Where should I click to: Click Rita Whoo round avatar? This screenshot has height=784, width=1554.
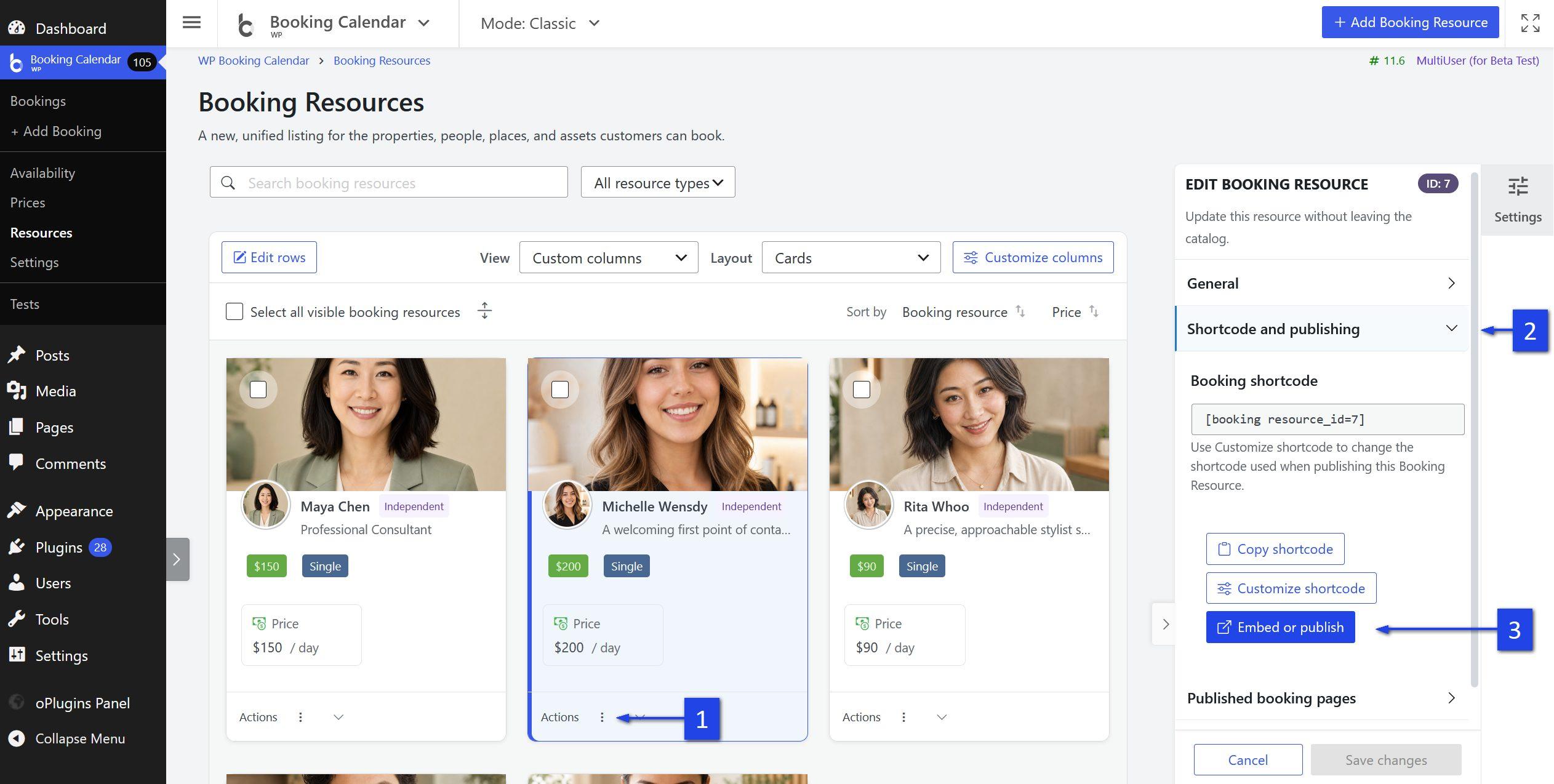(869, 505)
